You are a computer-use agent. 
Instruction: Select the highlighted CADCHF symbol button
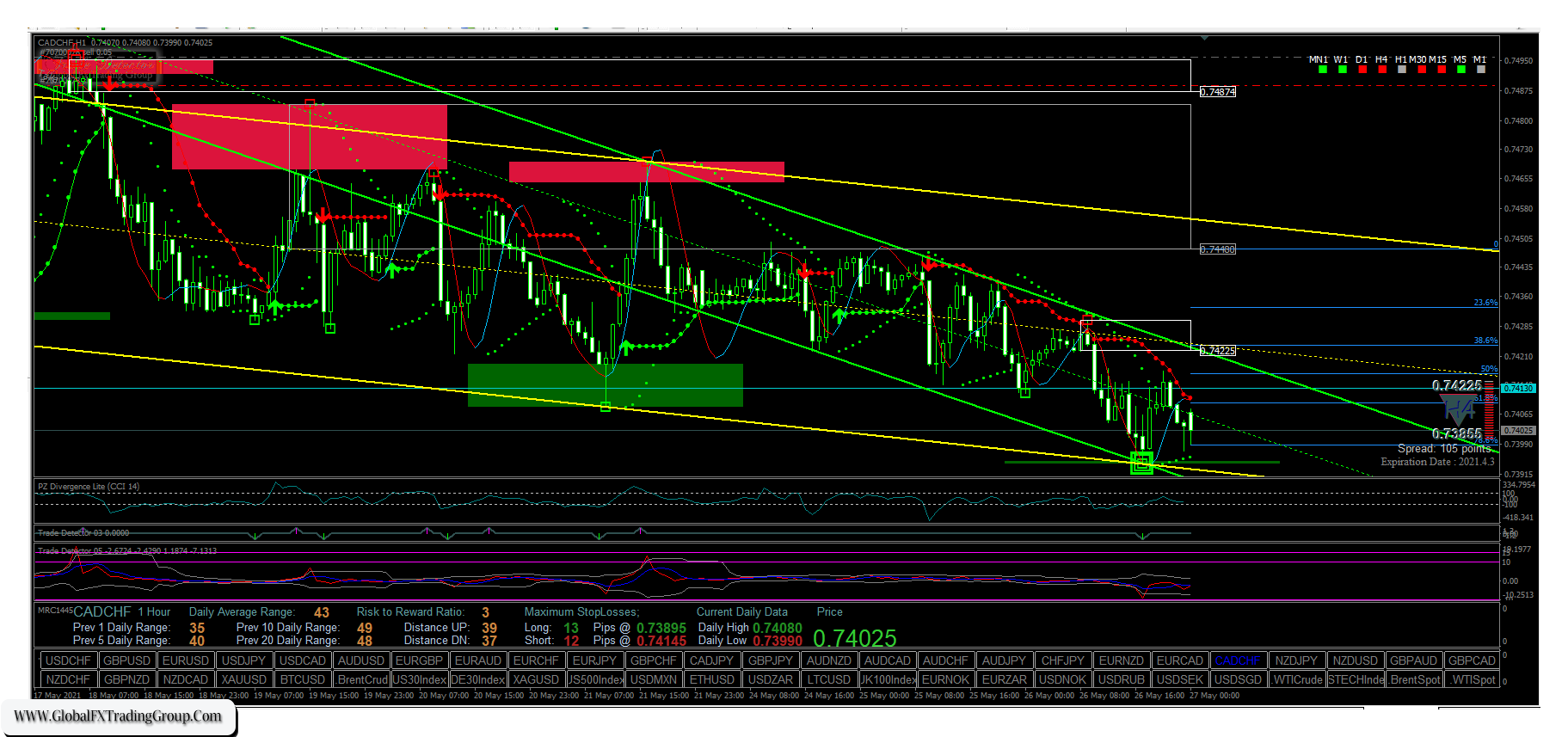click(1238, 660)
